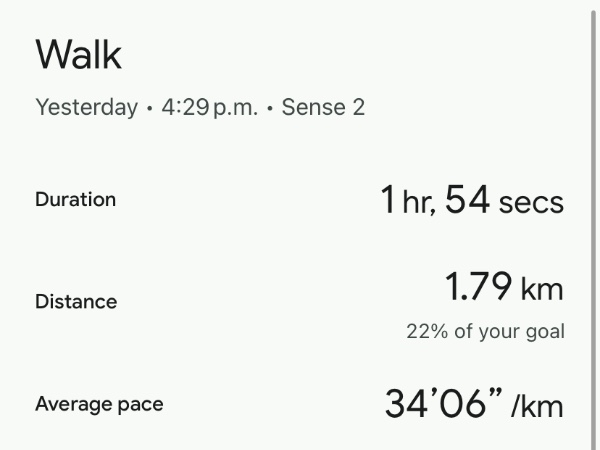Click the Average pace label
Viewport: 600px width, 450px height.
[99, 404]
